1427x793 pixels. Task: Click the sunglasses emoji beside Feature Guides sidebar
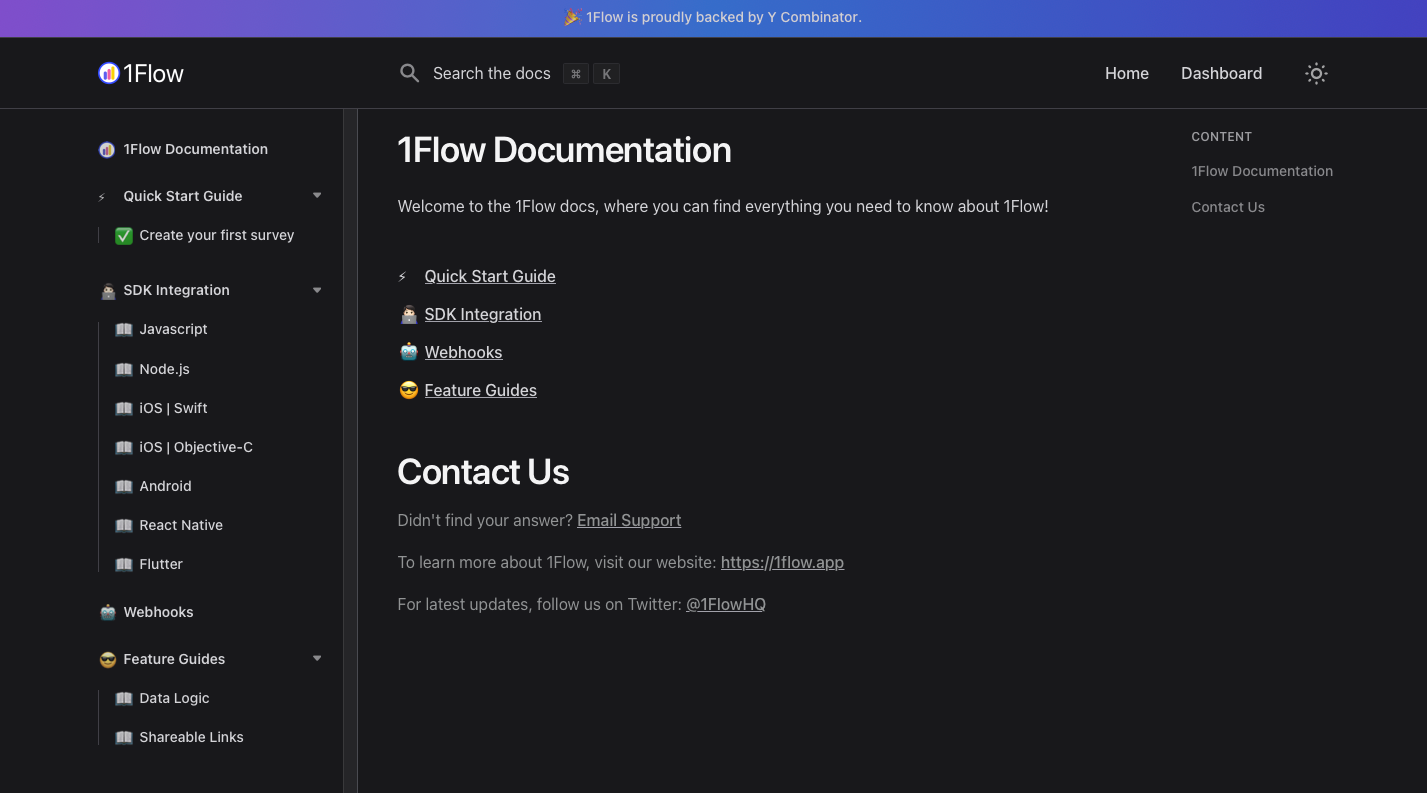[108, 660]
